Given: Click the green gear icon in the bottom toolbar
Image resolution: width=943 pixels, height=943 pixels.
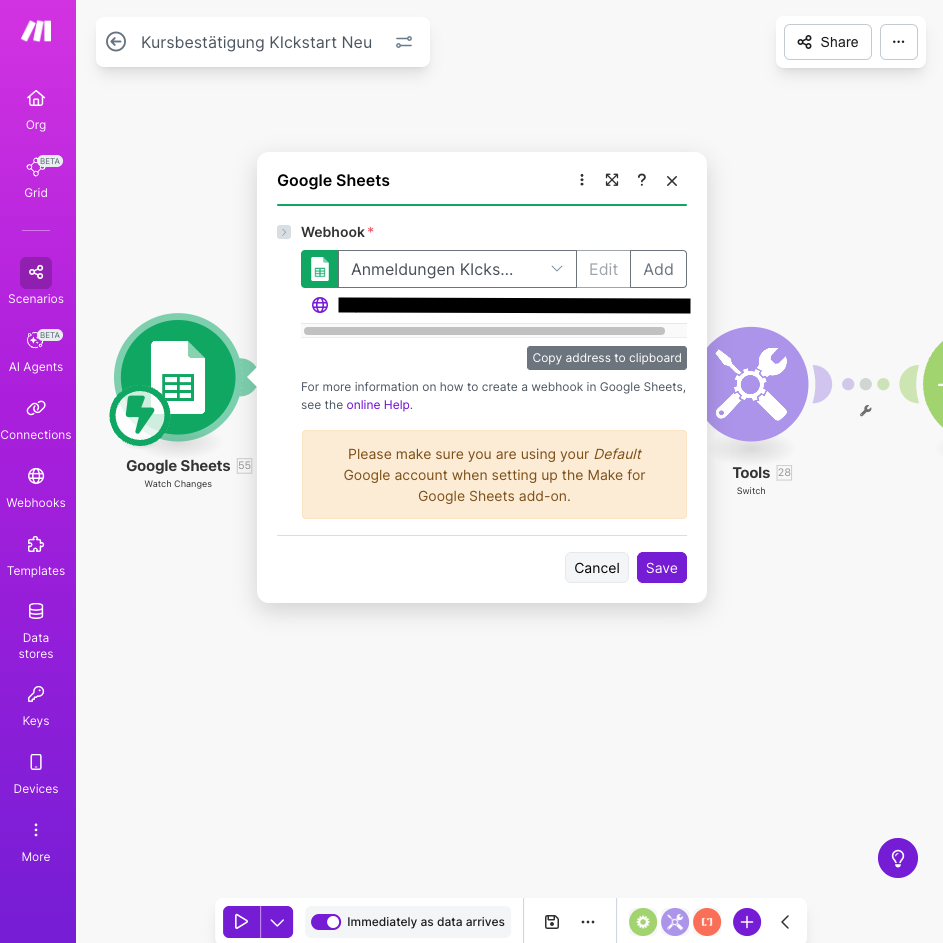Looking at the screenshot, I should pyautogui.click(x=643, y=922).
